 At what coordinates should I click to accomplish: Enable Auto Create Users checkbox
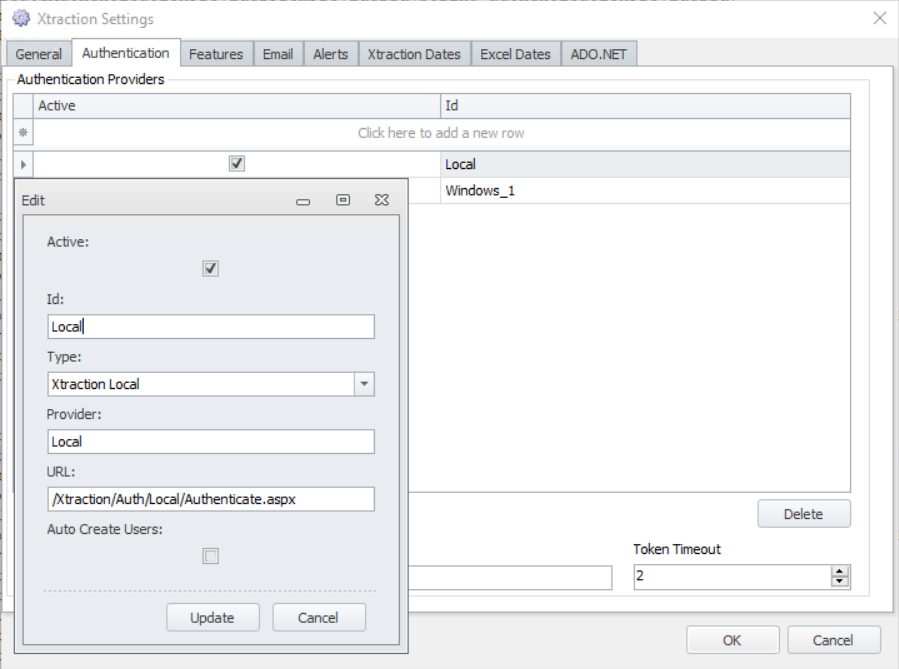210,556
